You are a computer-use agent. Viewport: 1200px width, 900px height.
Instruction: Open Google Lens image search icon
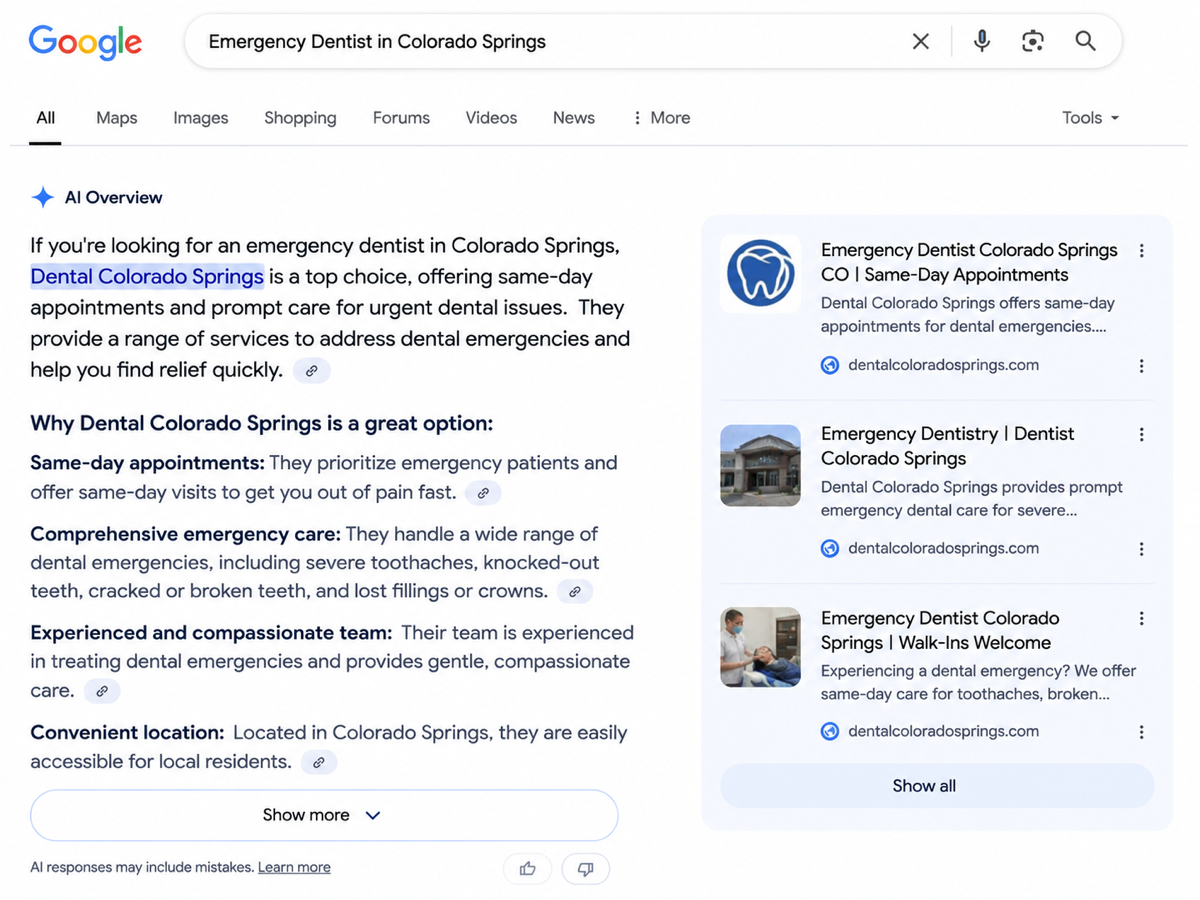[x=1033, y=41]
